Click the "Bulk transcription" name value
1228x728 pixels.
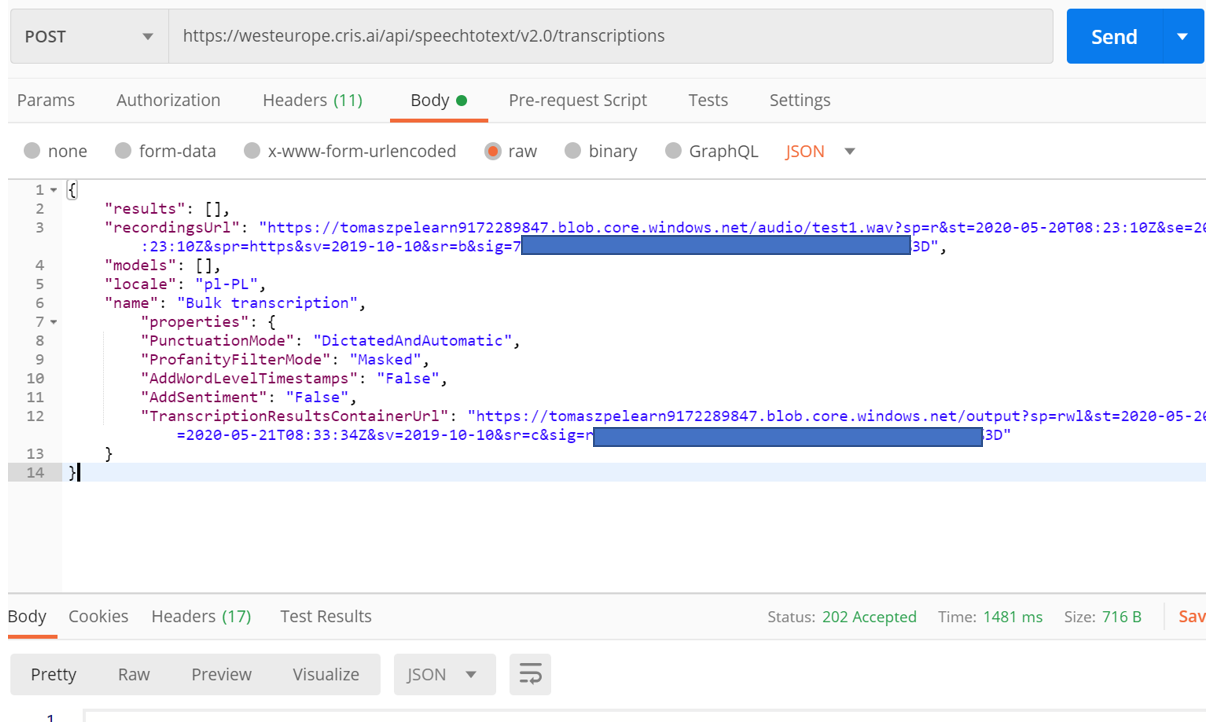(268, 303)
